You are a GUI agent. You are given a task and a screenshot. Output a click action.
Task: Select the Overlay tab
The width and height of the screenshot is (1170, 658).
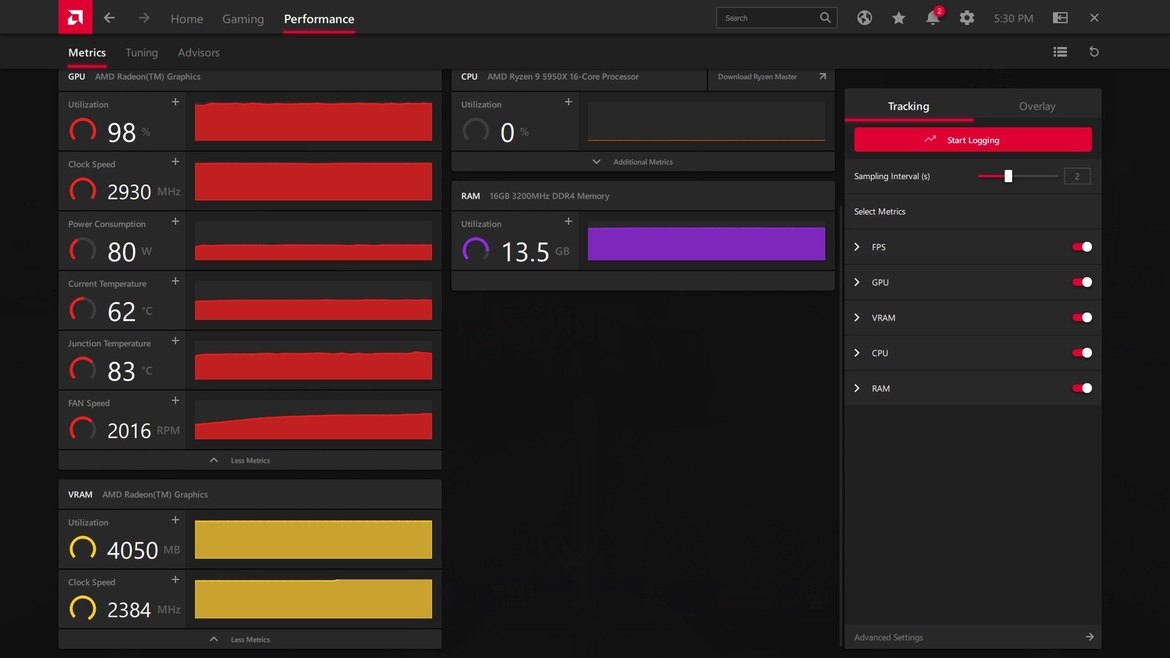[1037, 106]
